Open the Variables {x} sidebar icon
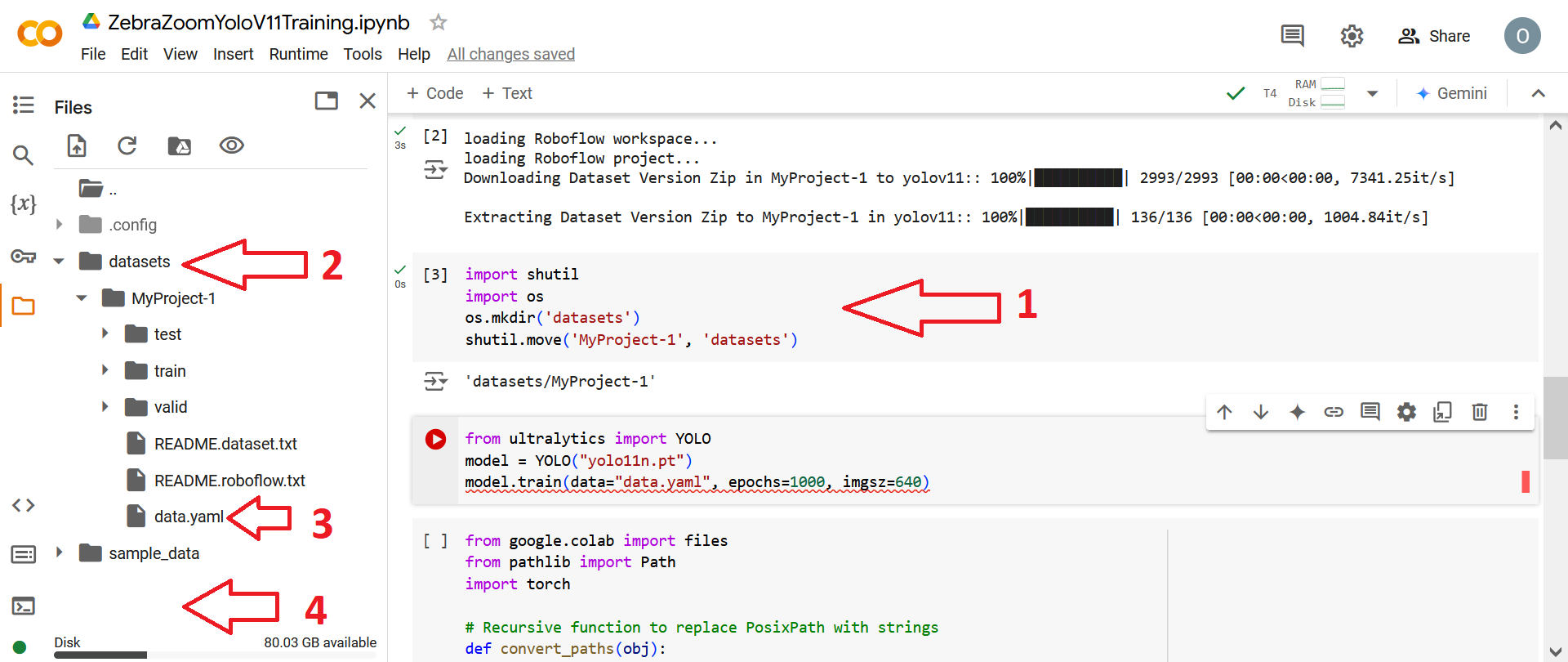Viewport: 1568px width, 662px height. 23,204
